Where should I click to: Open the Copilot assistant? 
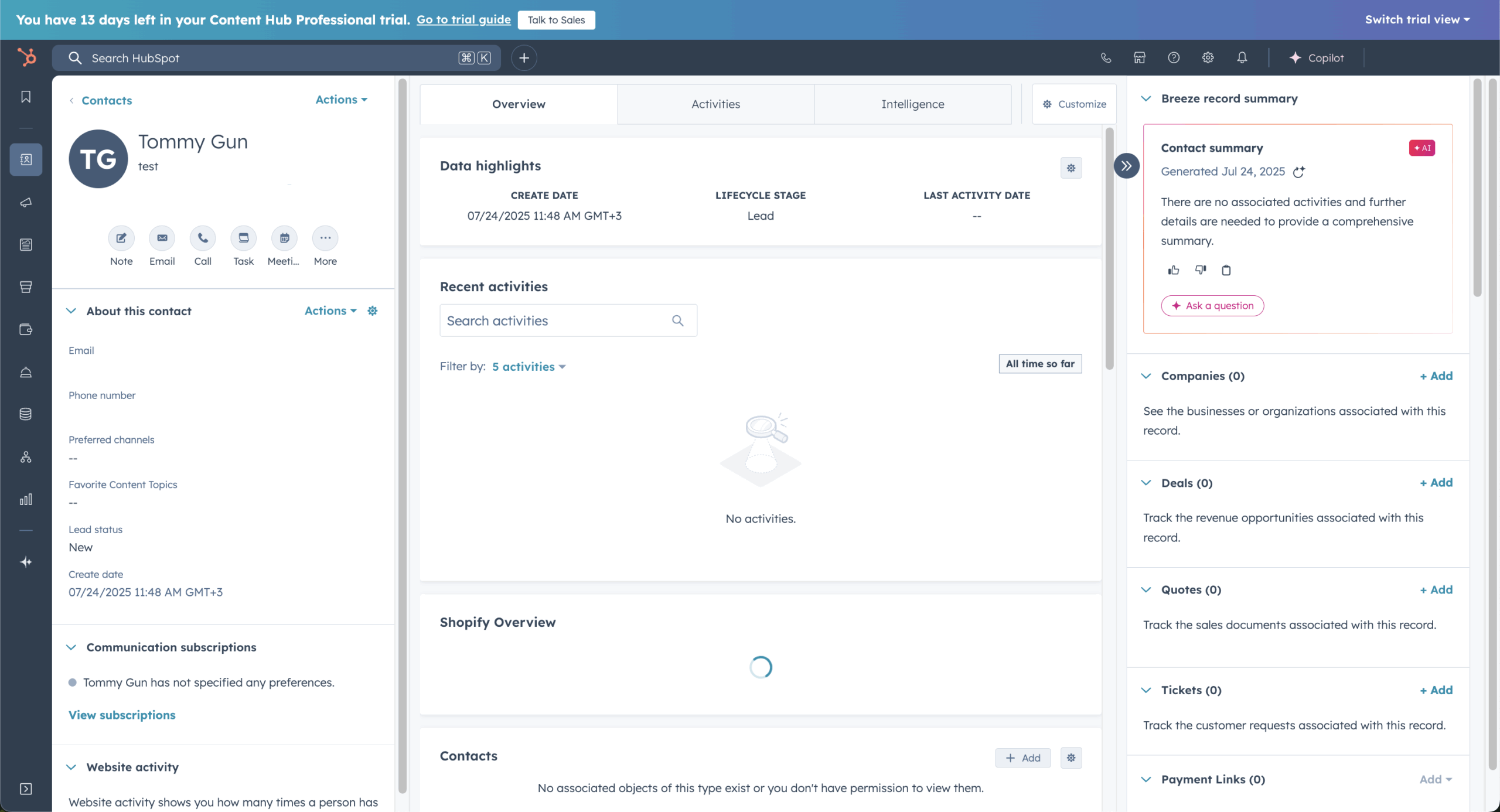click(x=1317, y=58)
